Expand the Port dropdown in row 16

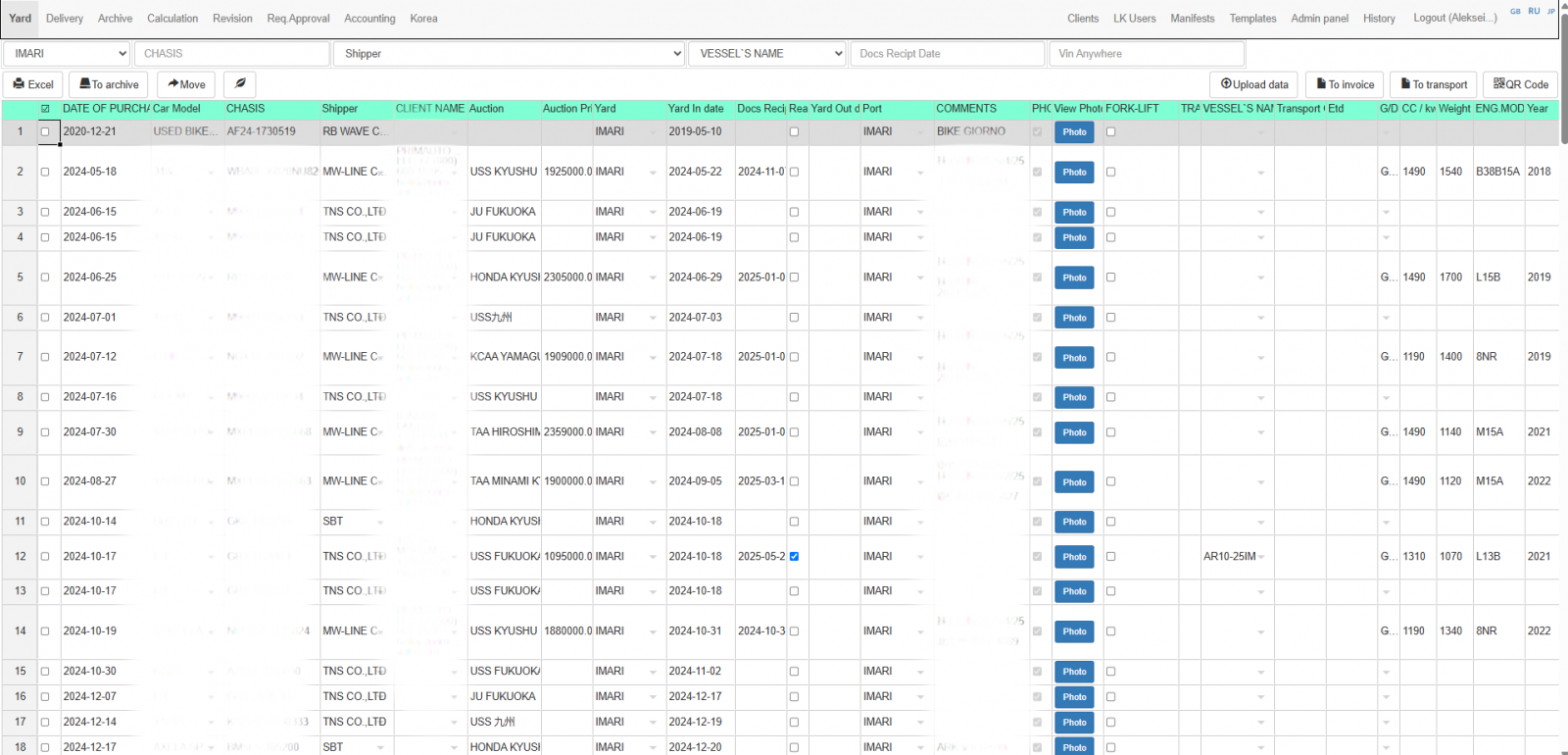[x=920, y=697]
